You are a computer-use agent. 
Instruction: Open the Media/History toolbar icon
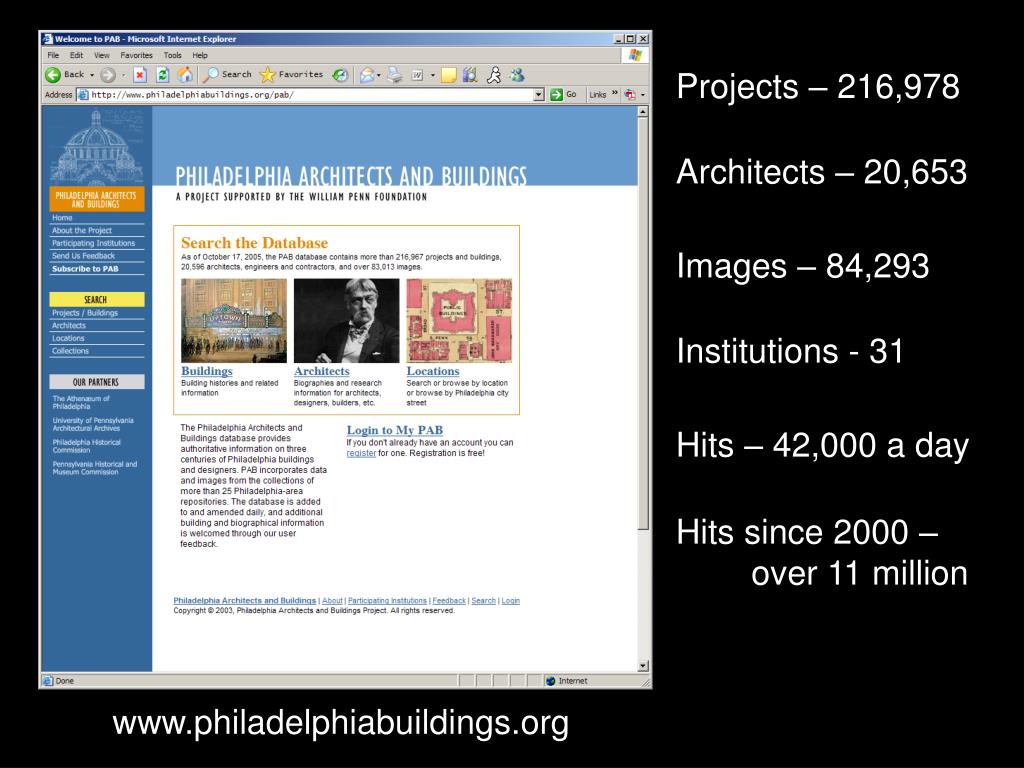(x=340, y=75)
